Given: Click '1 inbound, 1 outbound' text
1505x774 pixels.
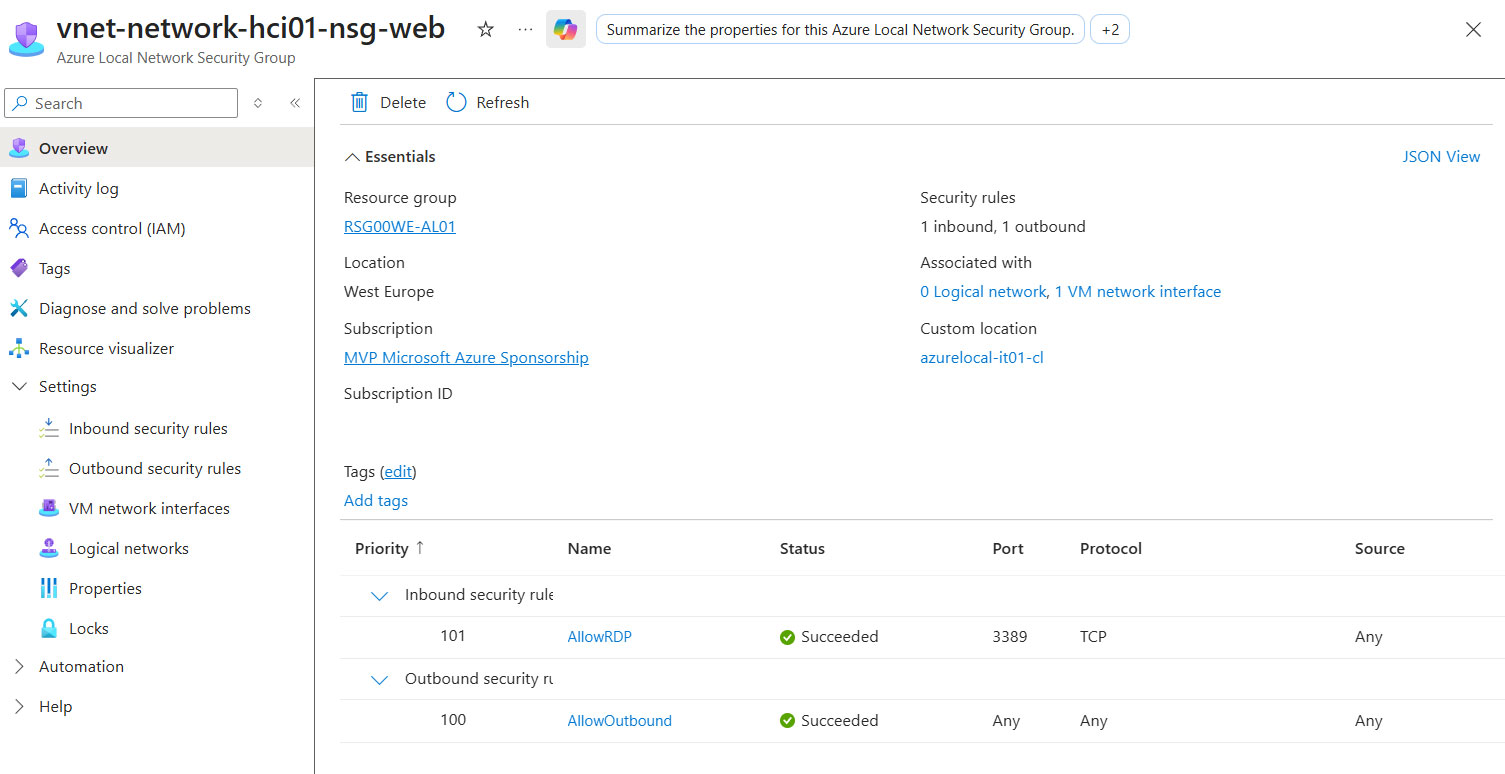Looking at the screenshot, I should (1003, 226).
